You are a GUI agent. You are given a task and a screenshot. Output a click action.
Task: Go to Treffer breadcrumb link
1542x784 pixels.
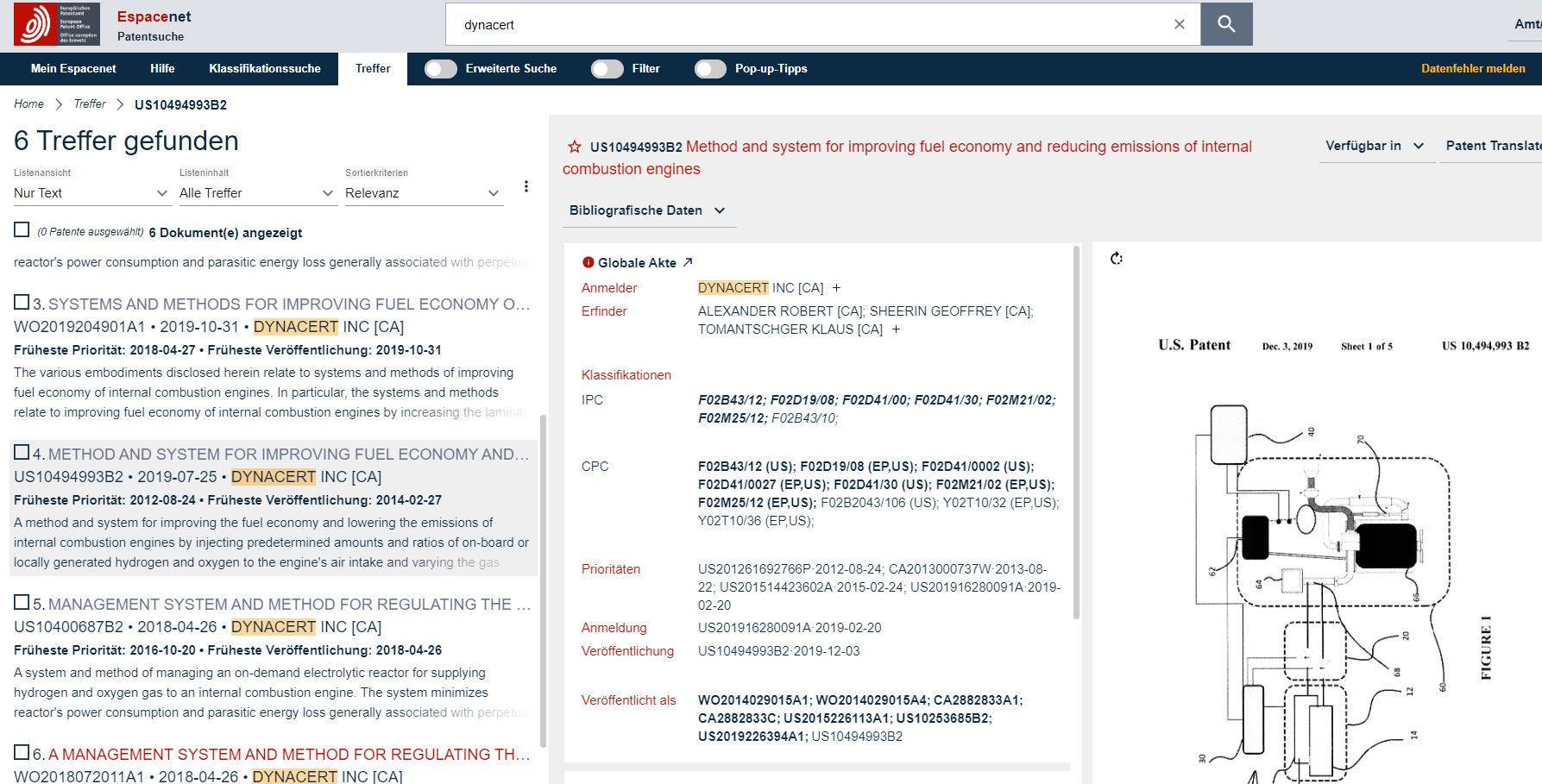(90, 104)
